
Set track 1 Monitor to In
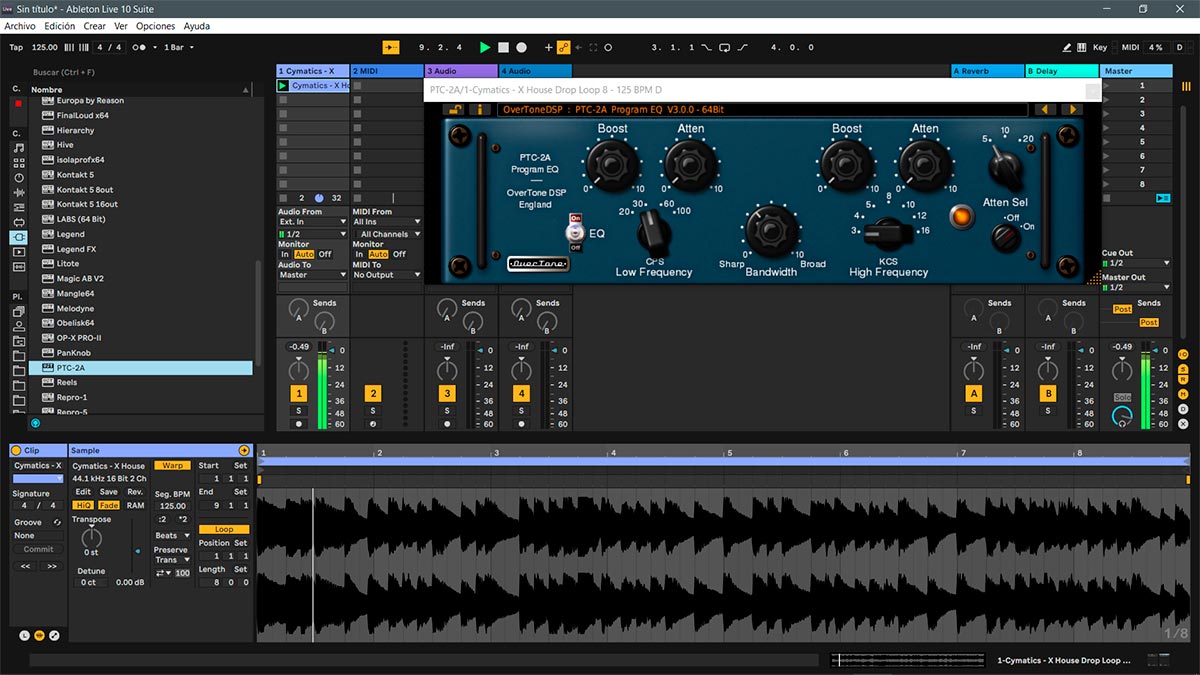click(285, 254)
